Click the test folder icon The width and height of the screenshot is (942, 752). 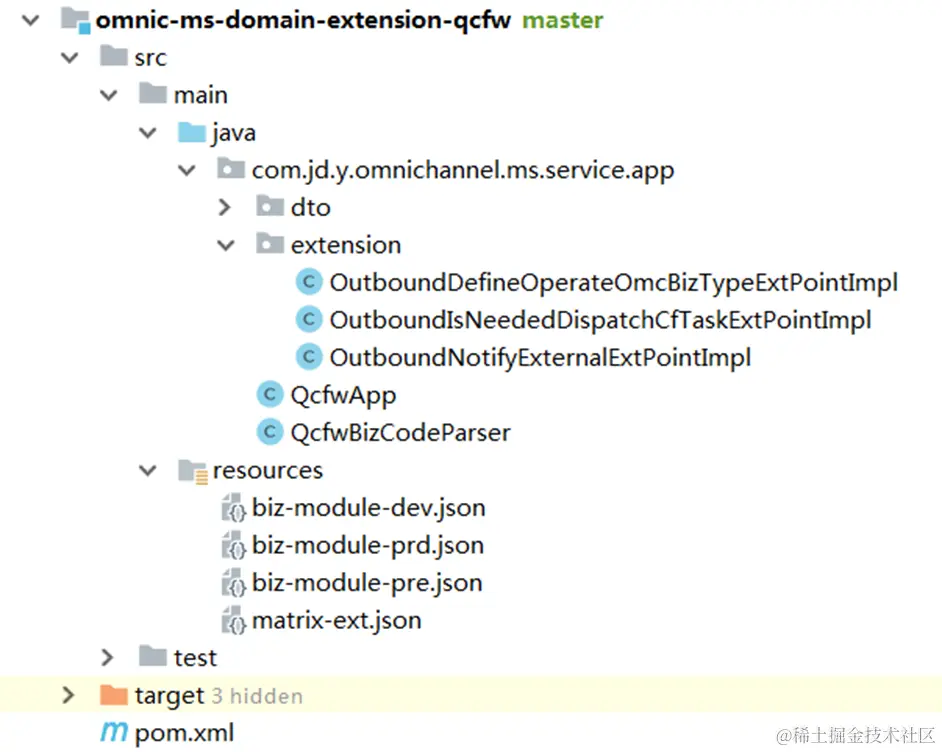click(x=153, y=656)
